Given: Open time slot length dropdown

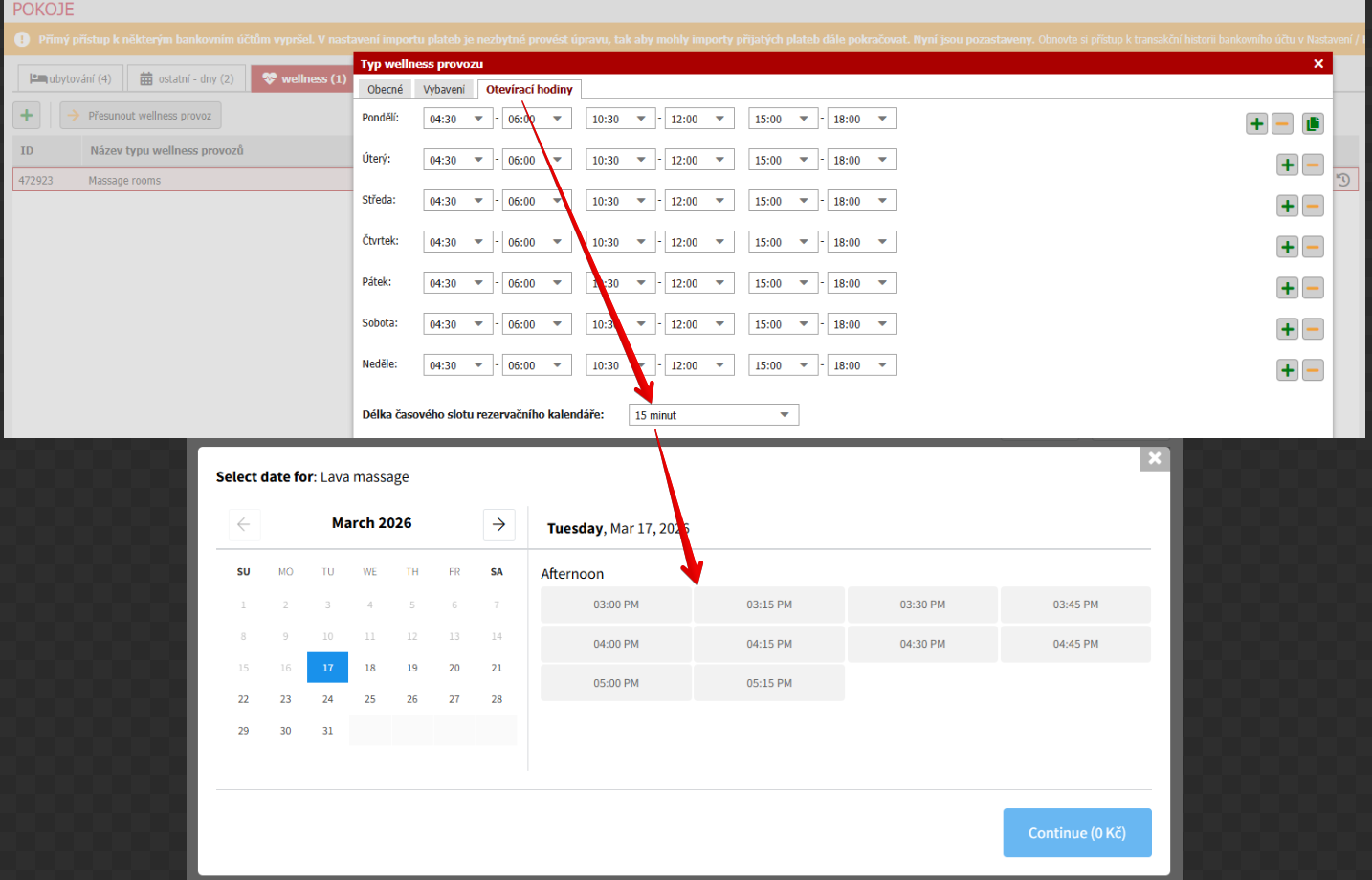Looking at the screenshot, I should click(713, 415).
